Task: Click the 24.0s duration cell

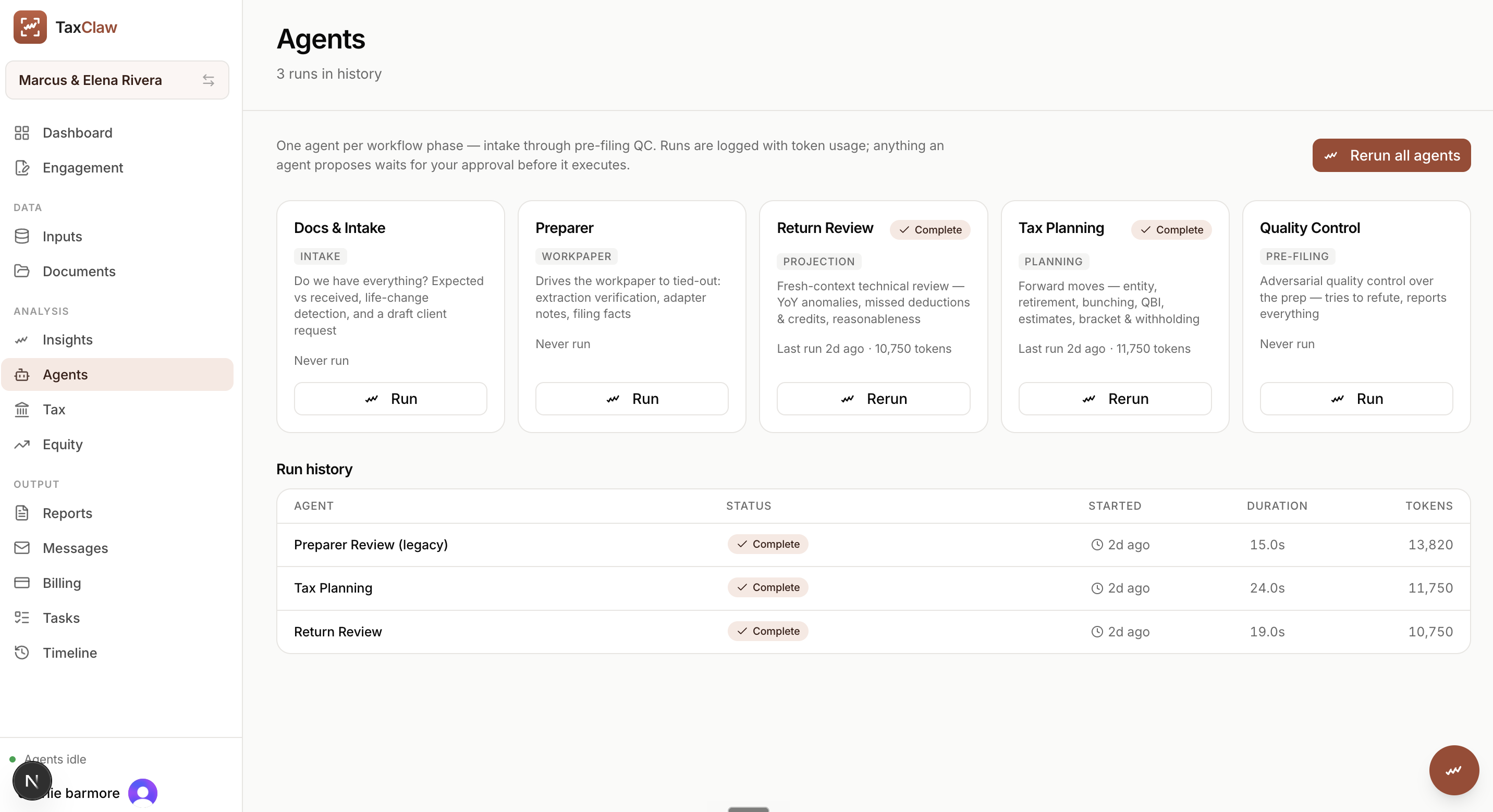Action: pyautogui.click(x=1267, y=588)
